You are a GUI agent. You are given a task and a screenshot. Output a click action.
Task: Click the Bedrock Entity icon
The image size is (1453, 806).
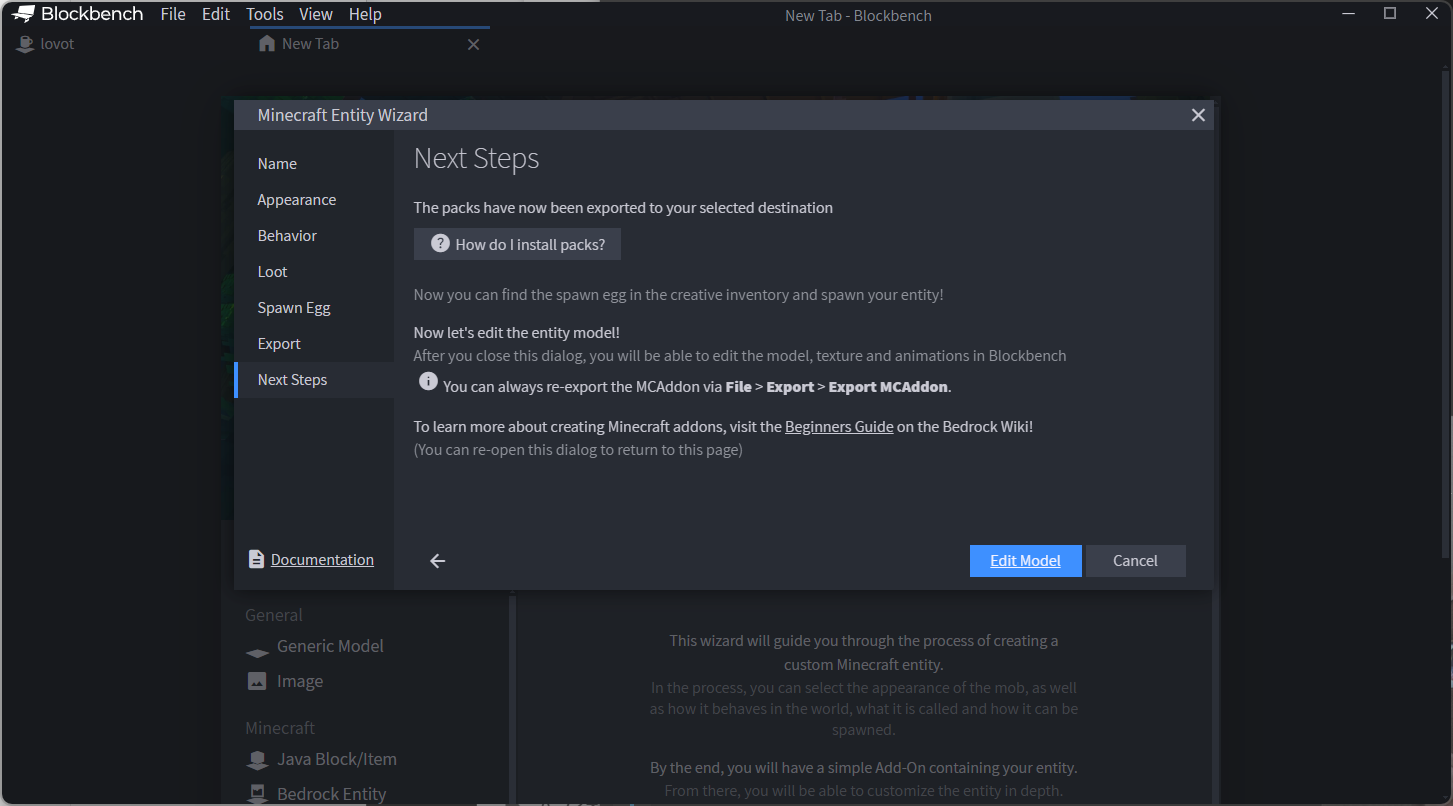pos(257,795)
